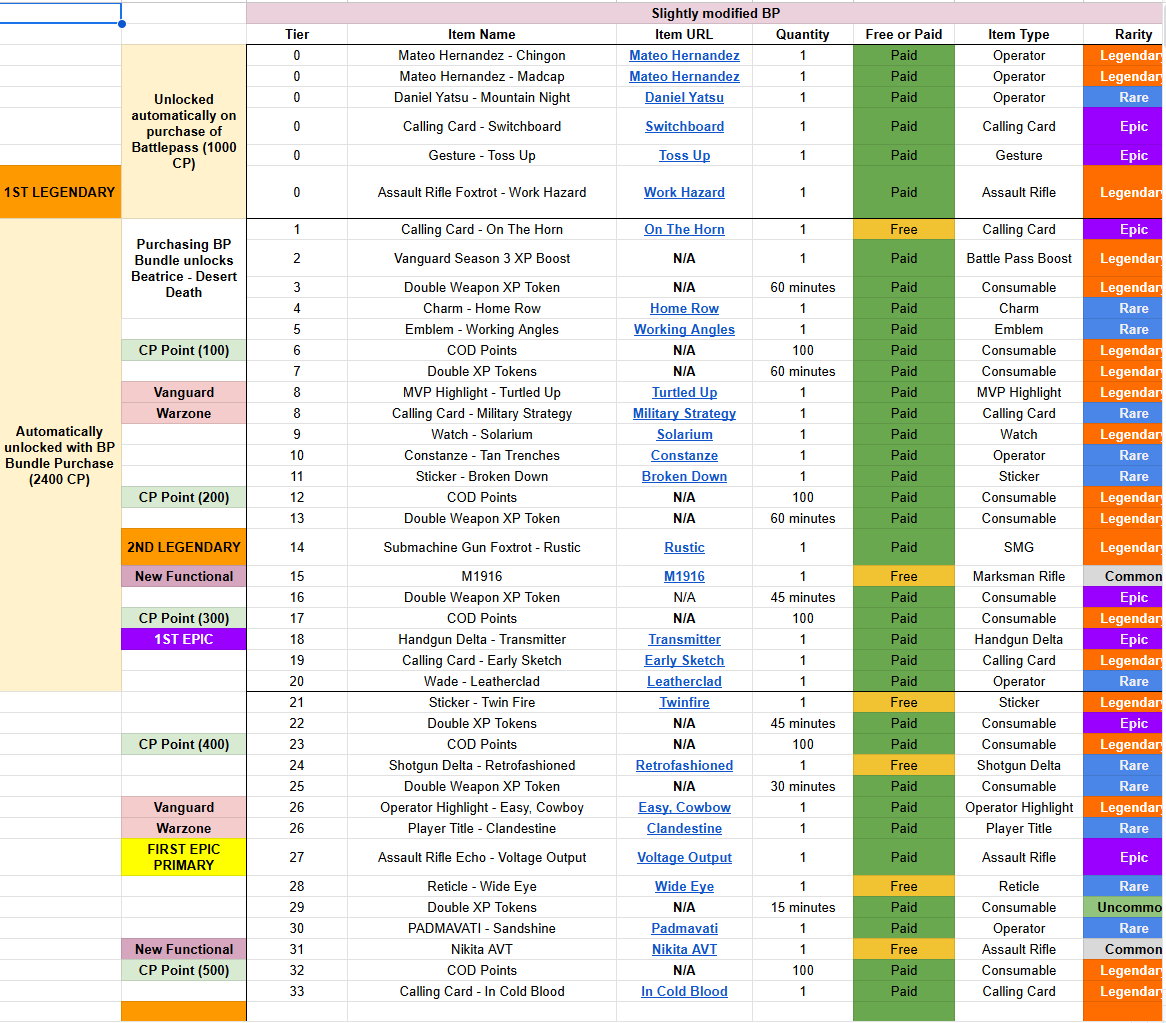Viewport: 1166px width, 1023px height.
Task: Open the Mateo Hernandez link in Madcap row
Action: [684, 77]
